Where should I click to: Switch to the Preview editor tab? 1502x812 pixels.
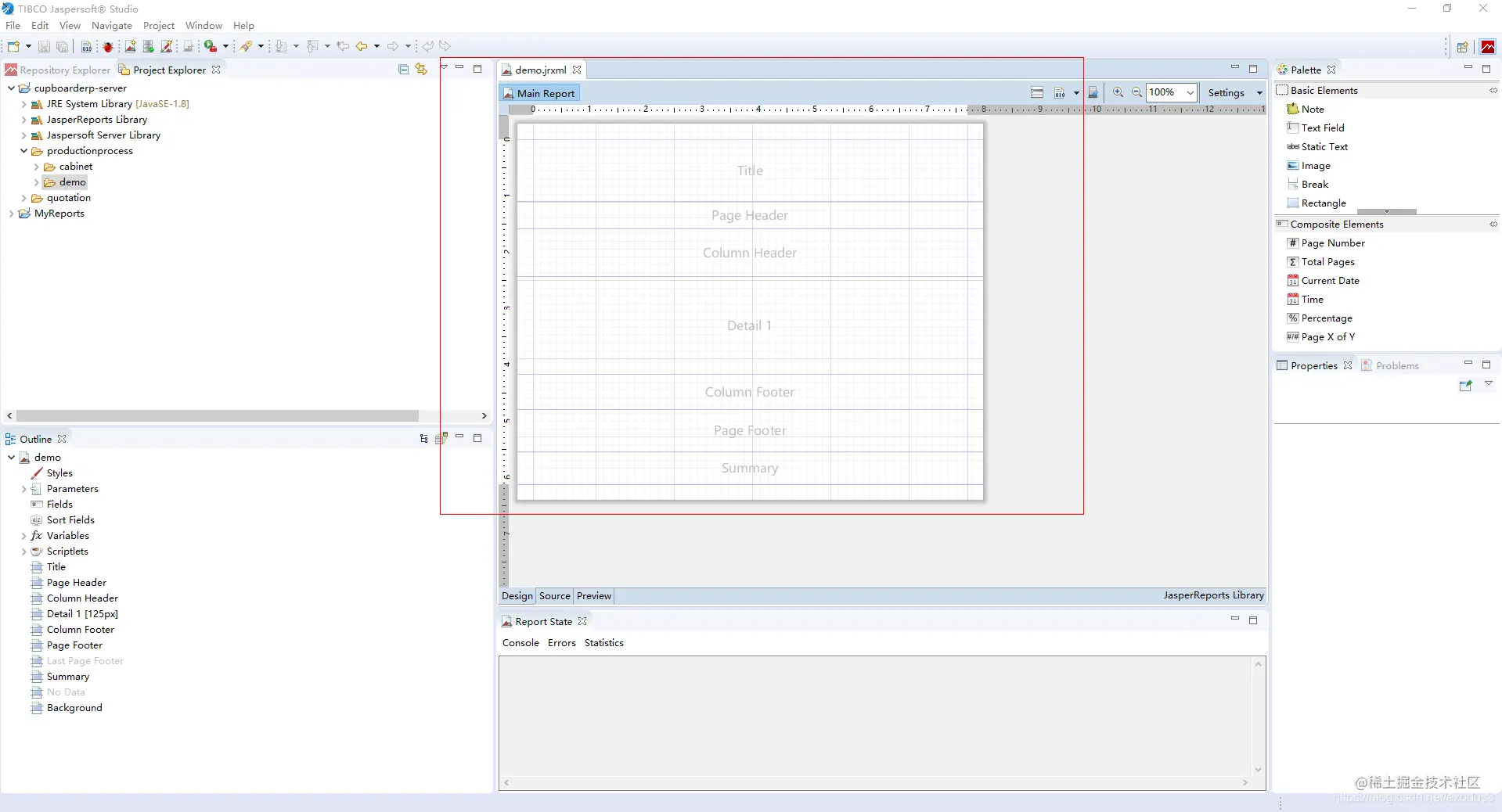(x=594, y=596)
